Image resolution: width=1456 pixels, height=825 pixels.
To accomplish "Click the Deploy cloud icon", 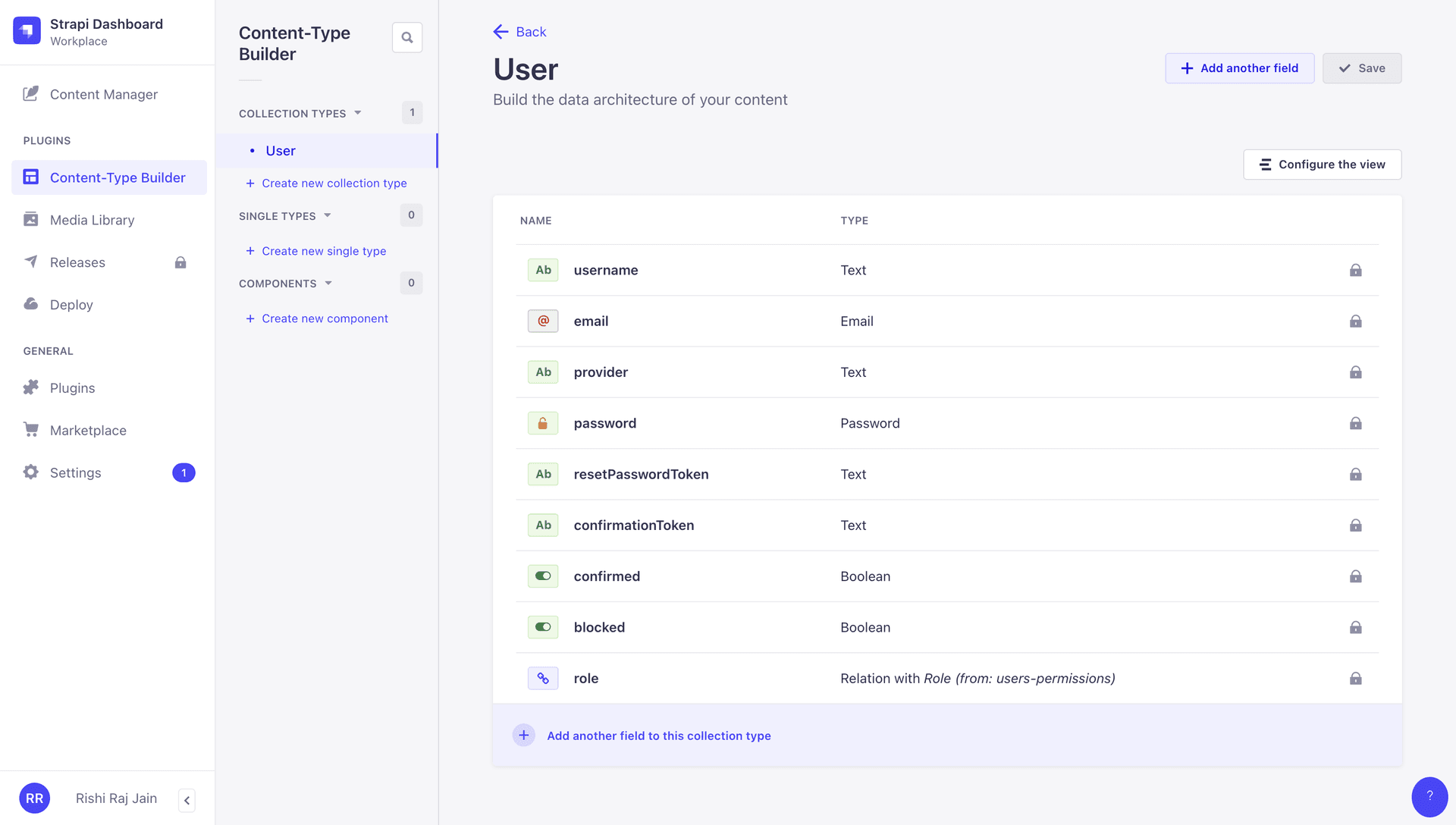I will (30, 304).
